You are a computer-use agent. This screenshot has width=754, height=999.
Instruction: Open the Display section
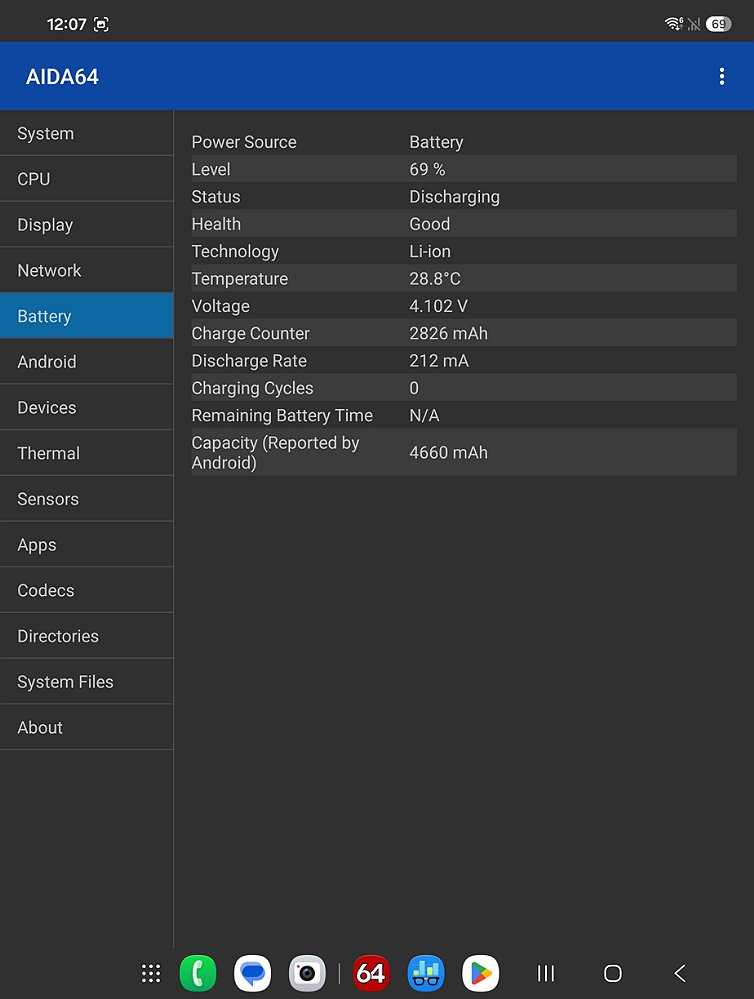coord(87,225)
